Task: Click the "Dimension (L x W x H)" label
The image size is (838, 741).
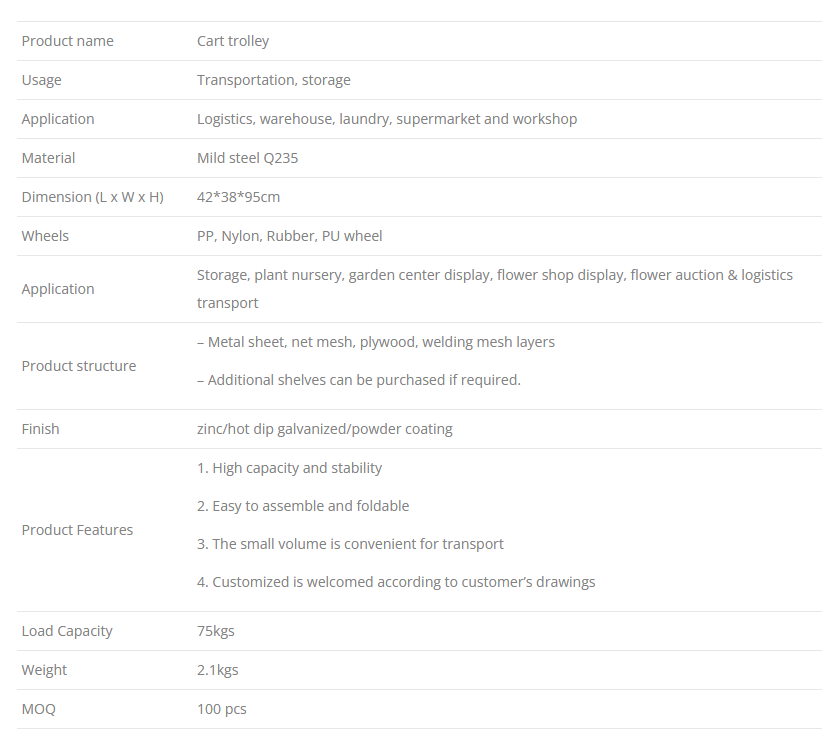Action: click(92, 197)
